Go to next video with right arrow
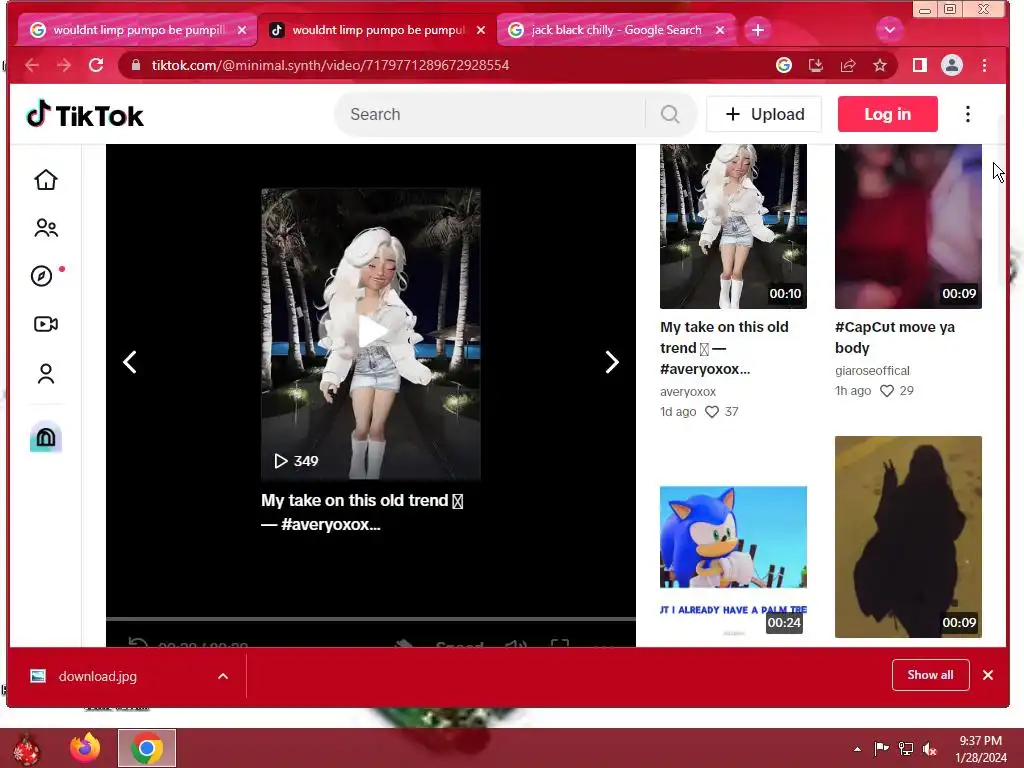 click(x=611, y=362)
